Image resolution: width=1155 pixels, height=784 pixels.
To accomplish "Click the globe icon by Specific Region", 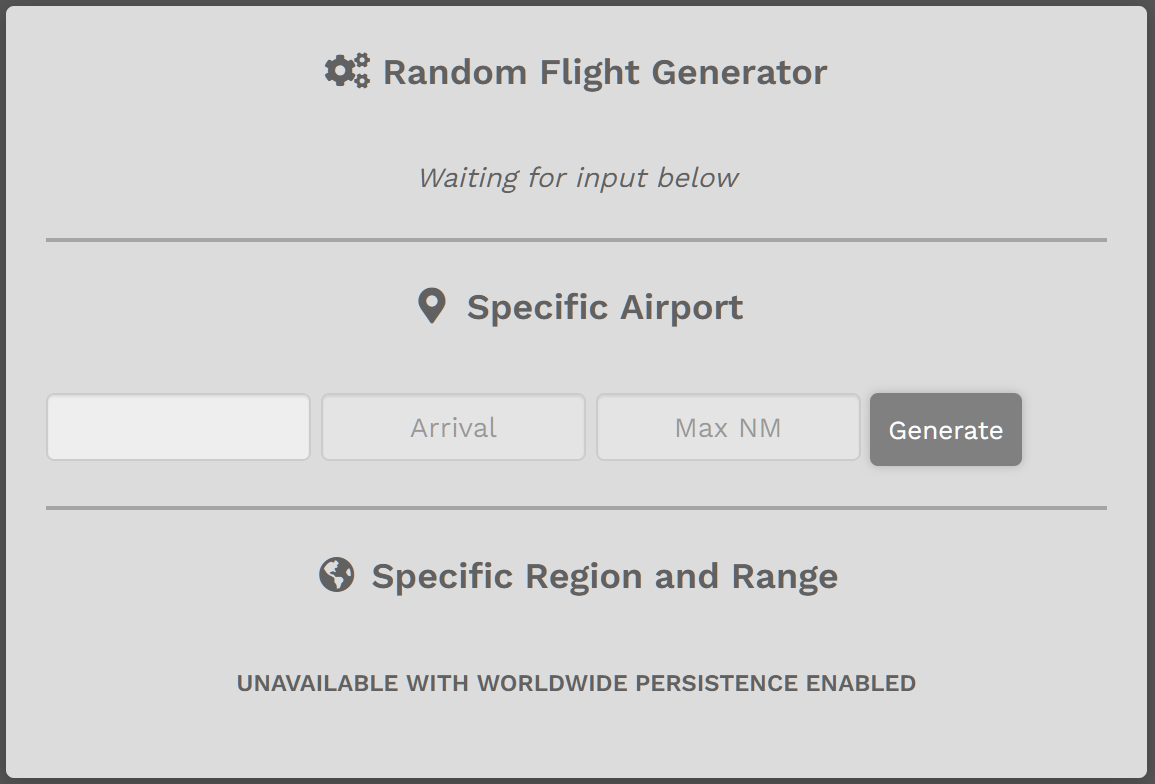I will click(x=337, y=575).
